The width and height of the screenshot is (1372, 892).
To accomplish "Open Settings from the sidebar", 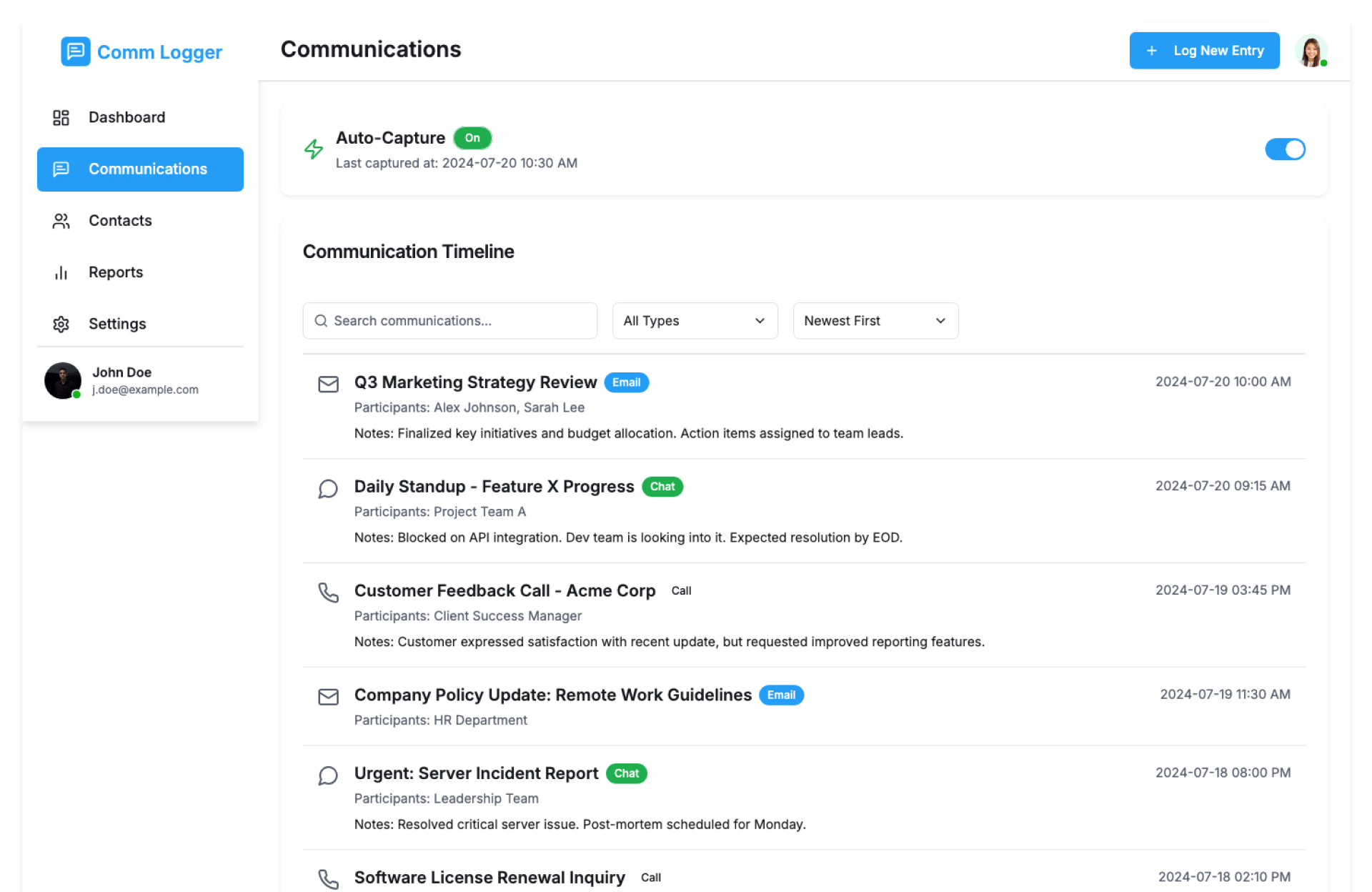I will (x=117, y=324).
